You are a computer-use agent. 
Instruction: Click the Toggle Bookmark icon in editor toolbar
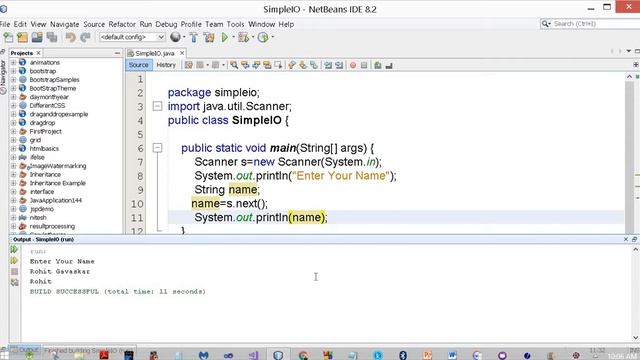click(x=313, y=65)
